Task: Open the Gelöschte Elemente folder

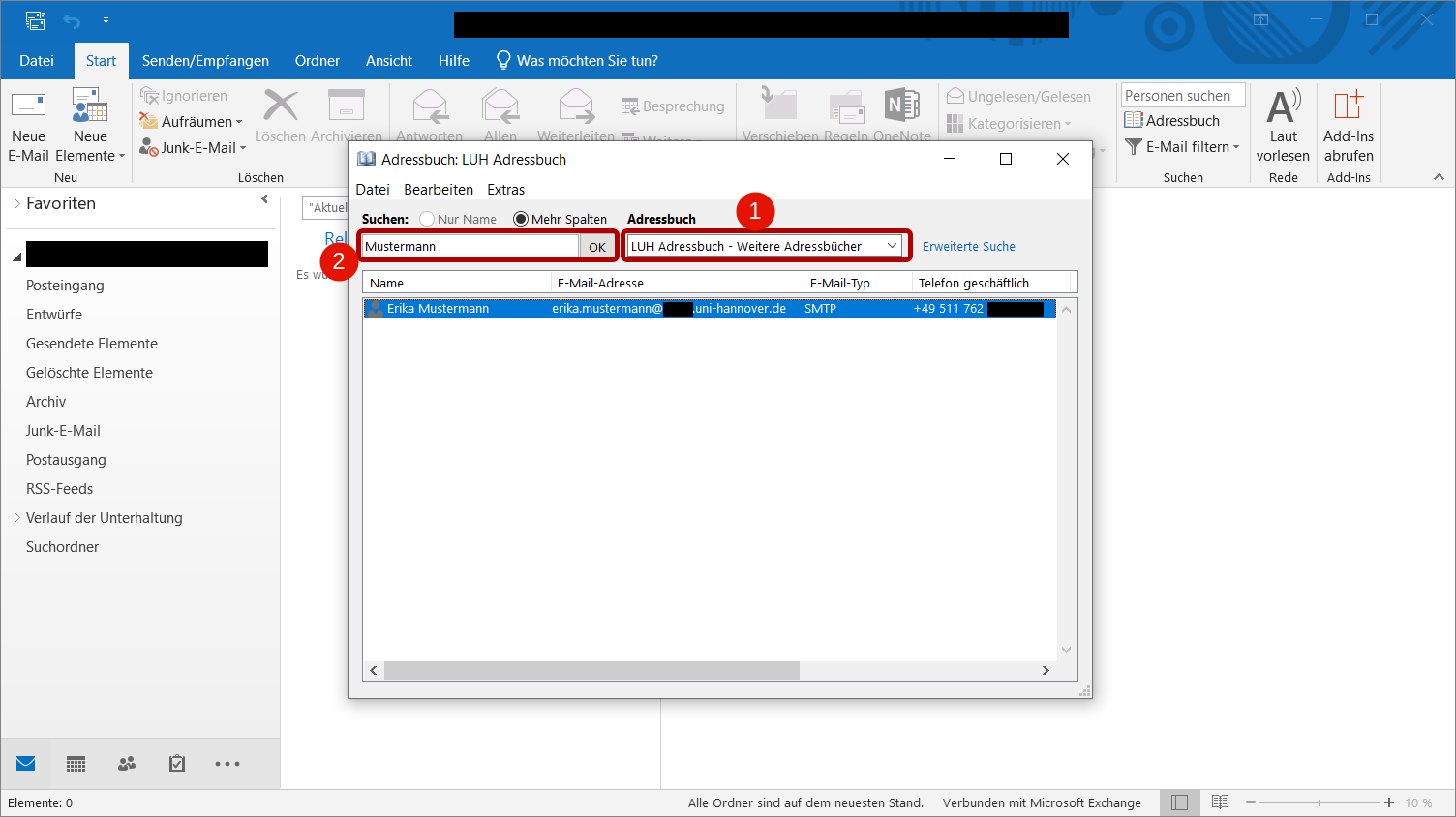Action: pyautogui.click(x=89, y=373)
